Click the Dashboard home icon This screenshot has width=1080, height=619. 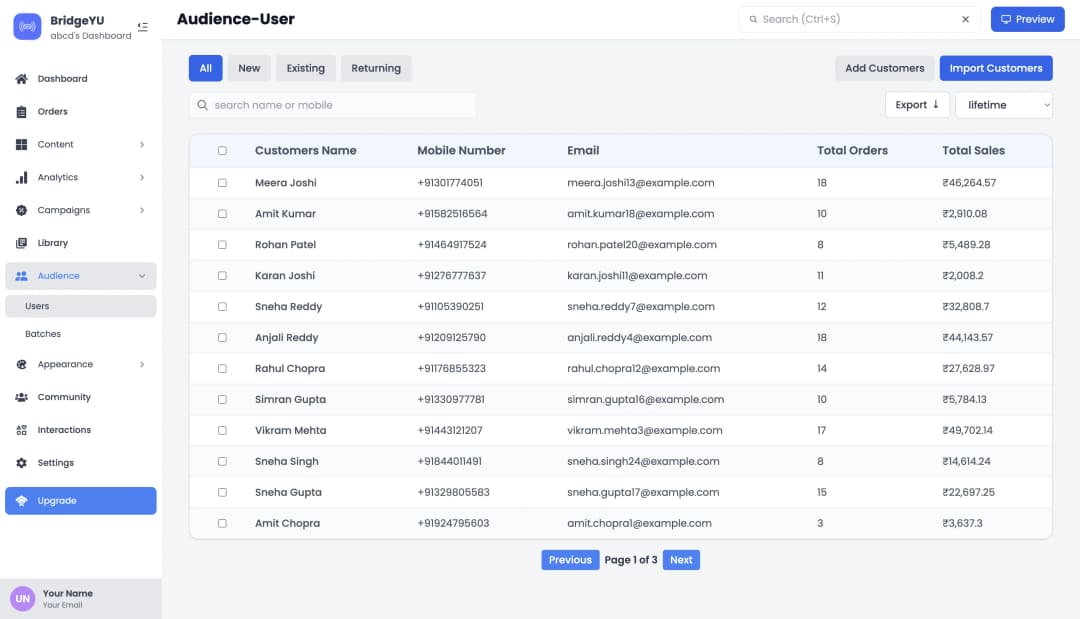click(21, 78)
